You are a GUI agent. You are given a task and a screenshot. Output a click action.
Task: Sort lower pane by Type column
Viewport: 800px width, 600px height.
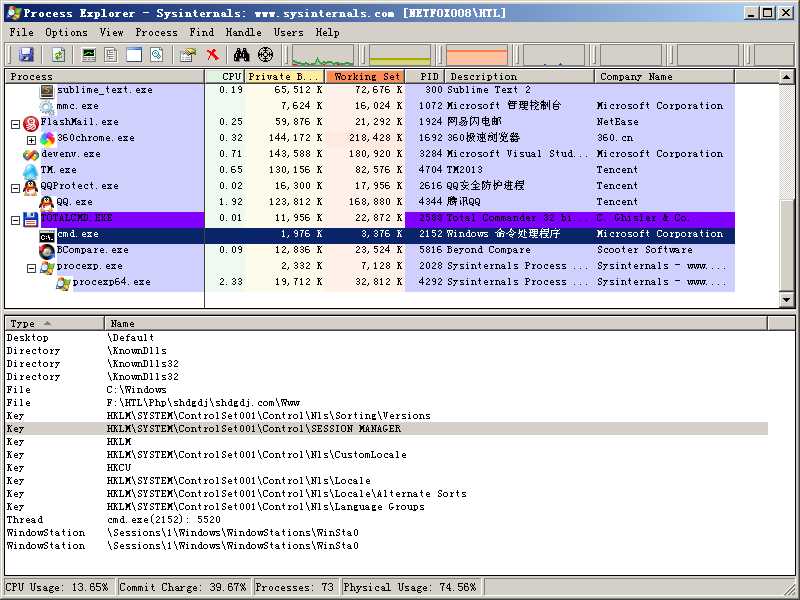pos(55,323)
